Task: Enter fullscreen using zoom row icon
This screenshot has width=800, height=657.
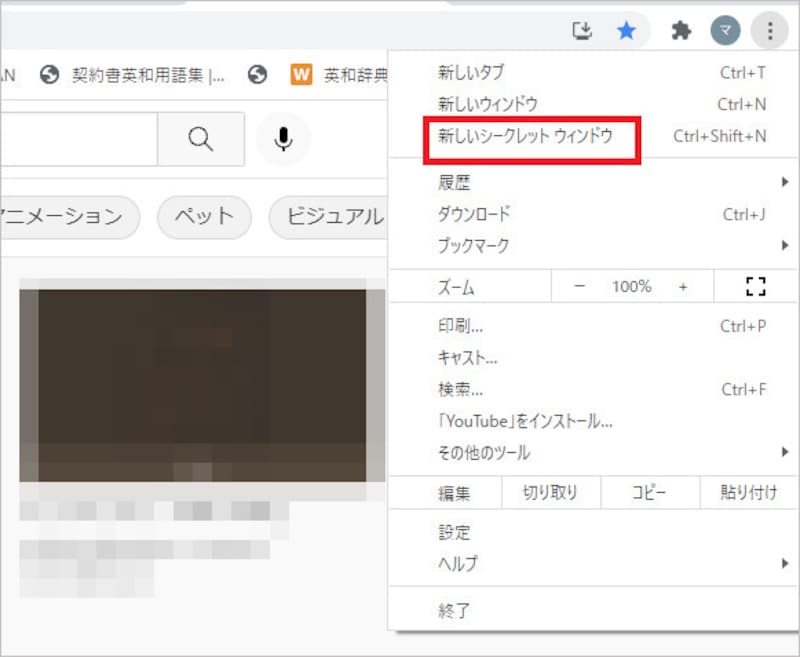Action: coord(755,287)
